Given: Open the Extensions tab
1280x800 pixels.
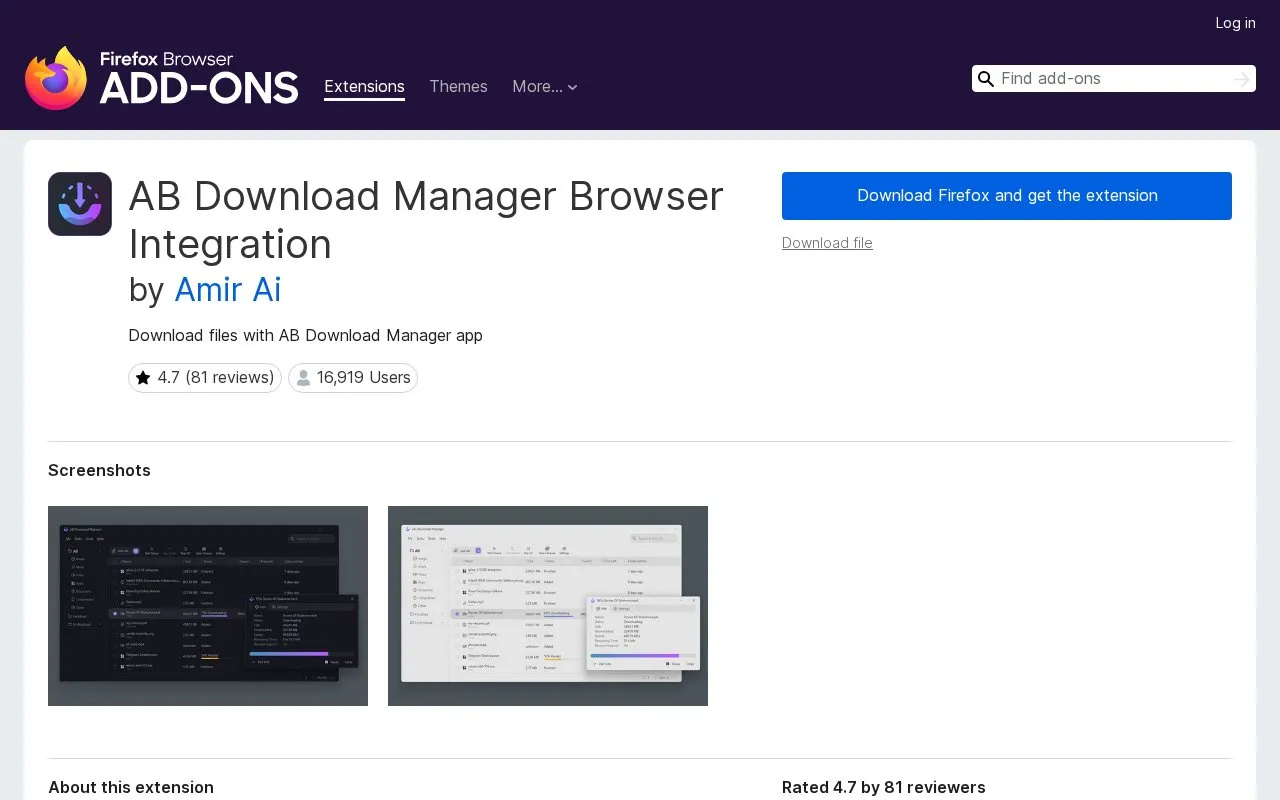Looking at the screenshot, I should (364, 87).
